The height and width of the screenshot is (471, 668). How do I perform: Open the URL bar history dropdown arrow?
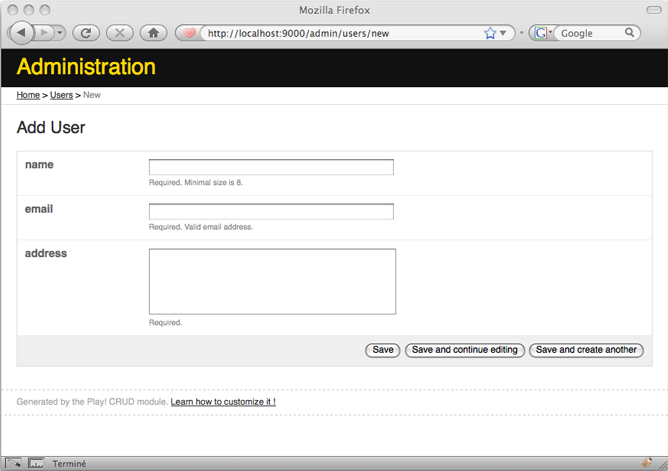click(503, 33)
